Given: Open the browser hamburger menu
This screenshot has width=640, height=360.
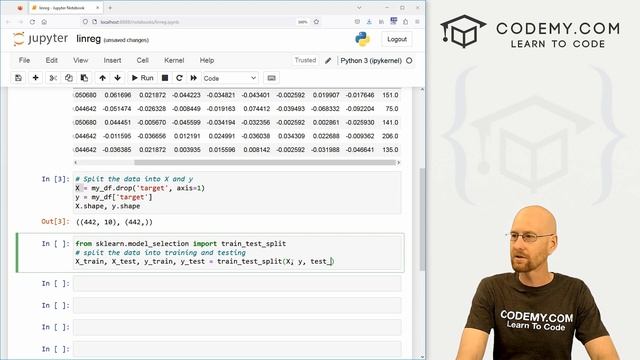Looking at the screenshot, I should [417, 22].
